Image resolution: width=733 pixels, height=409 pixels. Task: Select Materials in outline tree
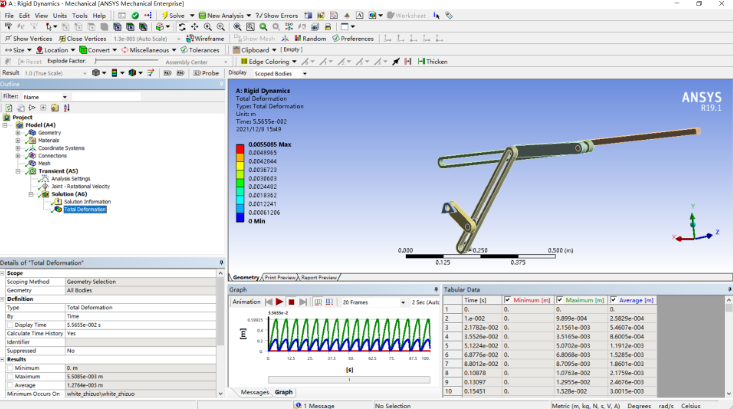point(49,140)
